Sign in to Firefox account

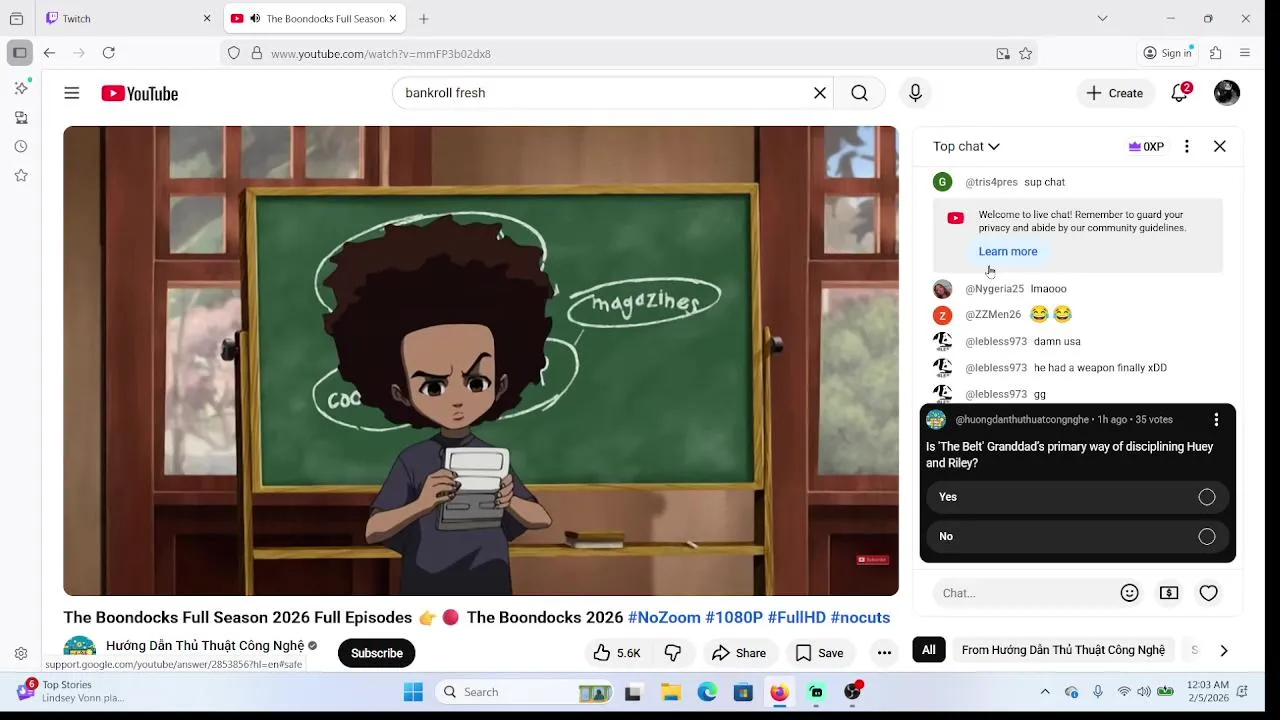1168,53
